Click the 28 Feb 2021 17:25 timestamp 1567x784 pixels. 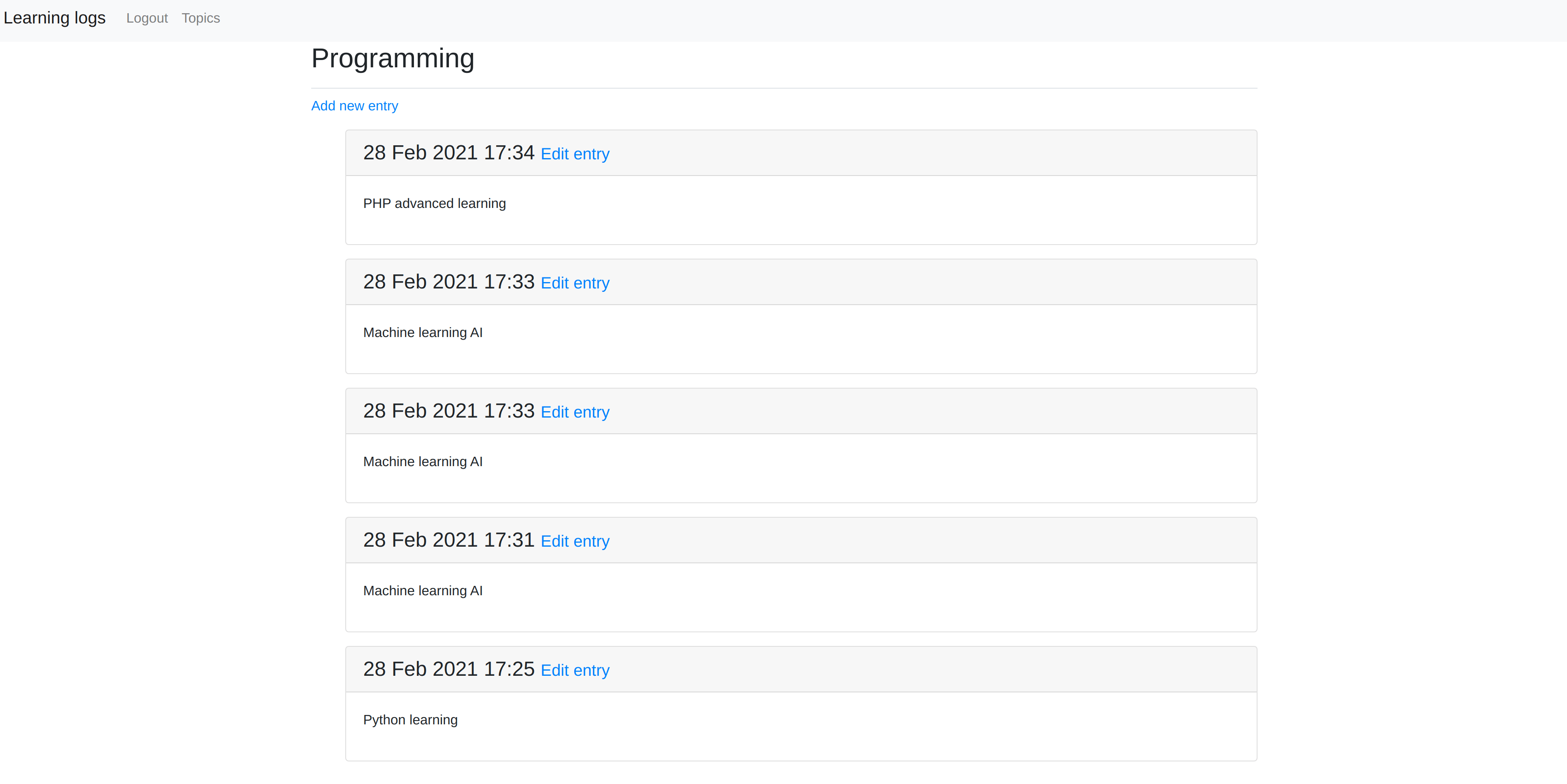[448, 669]
